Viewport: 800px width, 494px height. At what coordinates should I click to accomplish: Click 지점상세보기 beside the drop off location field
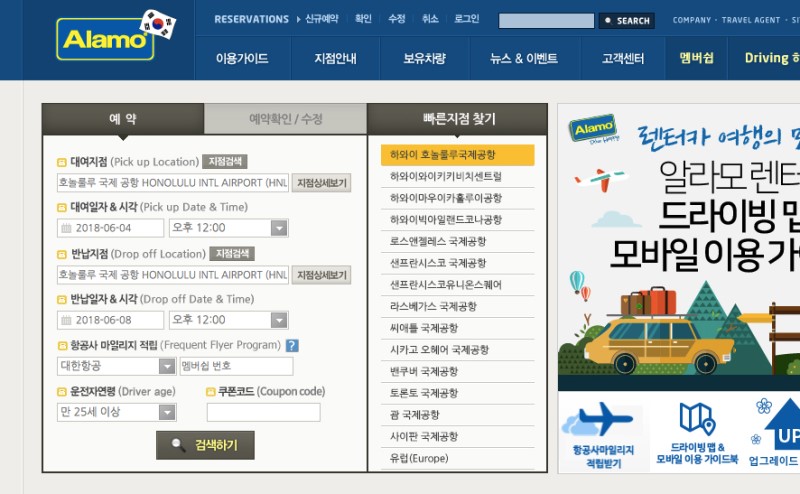coord(321,275)
